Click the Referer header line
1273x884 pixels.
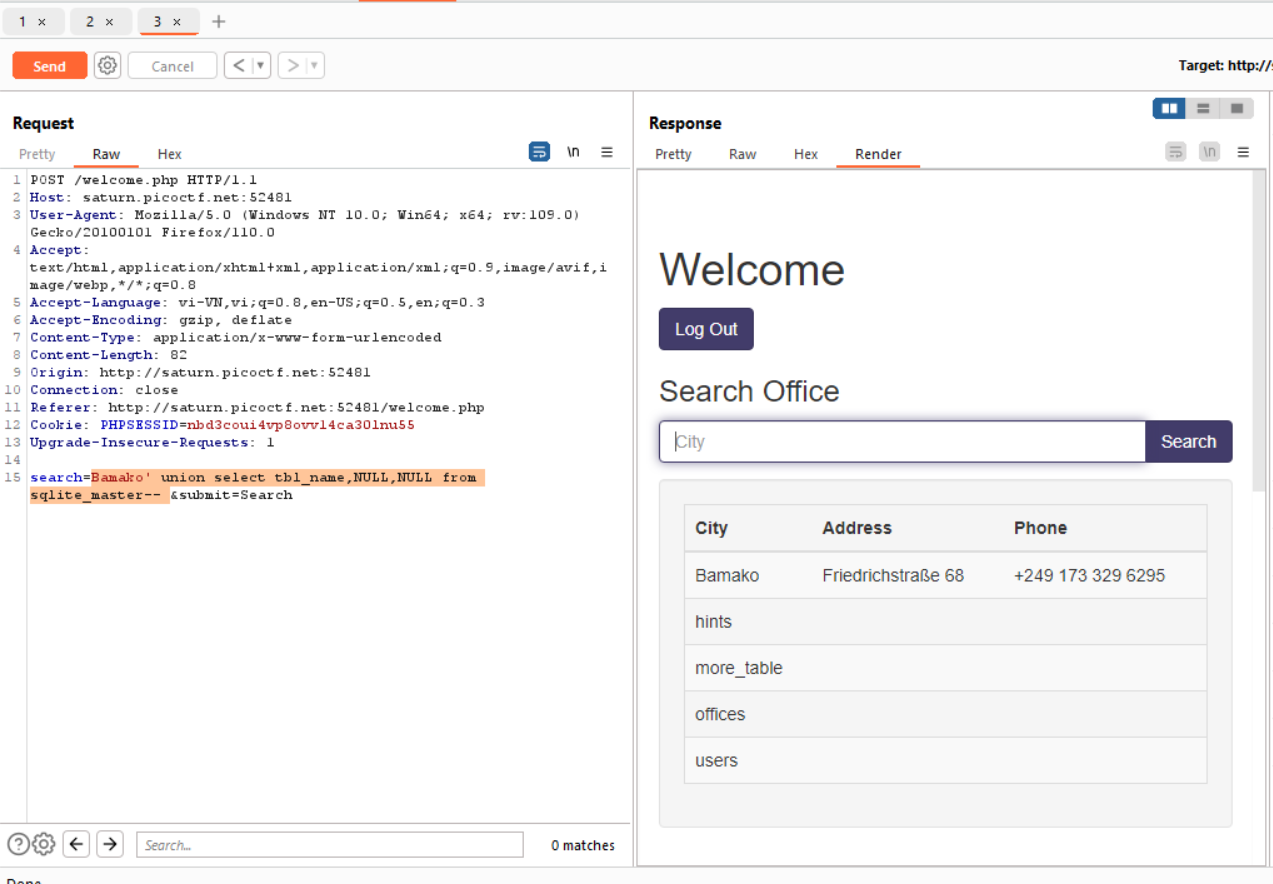[257, 407]
